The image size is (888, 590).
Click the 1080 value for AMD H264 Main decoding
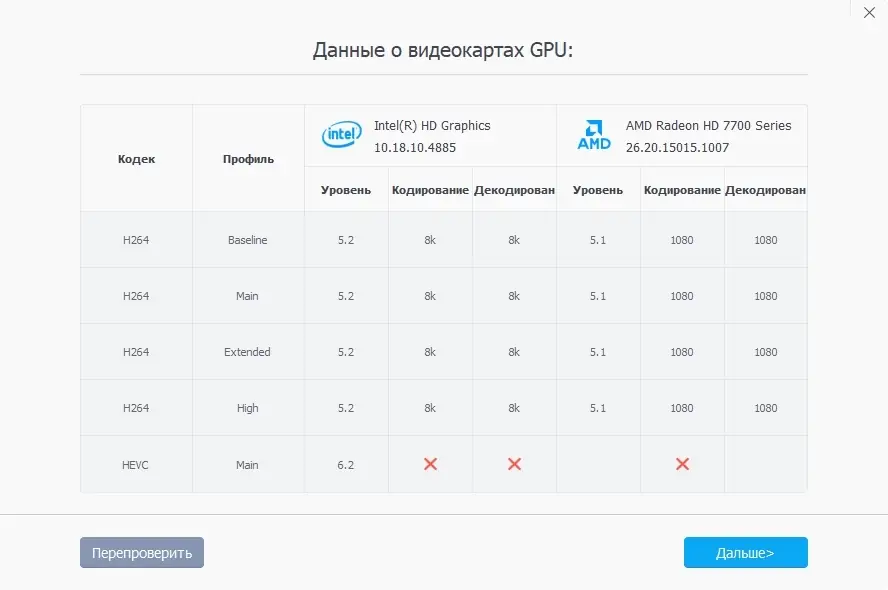[766, 295]
